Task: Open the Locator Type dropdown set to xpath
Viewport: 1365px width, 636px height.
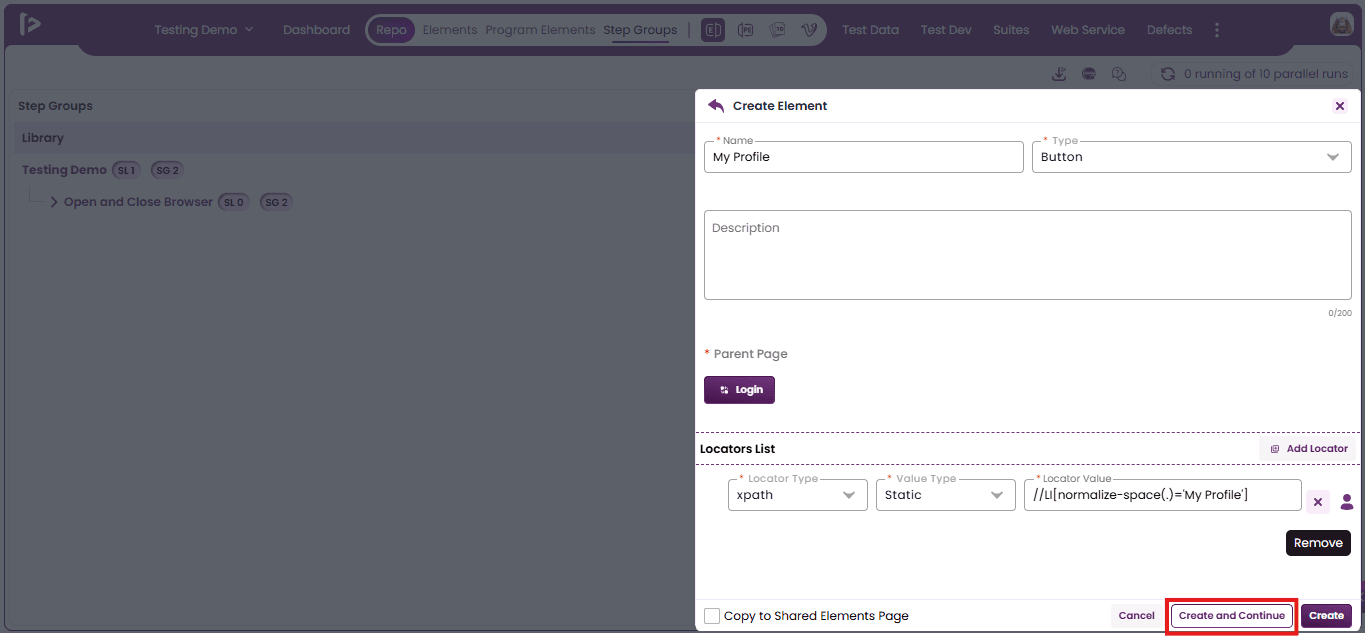Action: coord(797,495)
